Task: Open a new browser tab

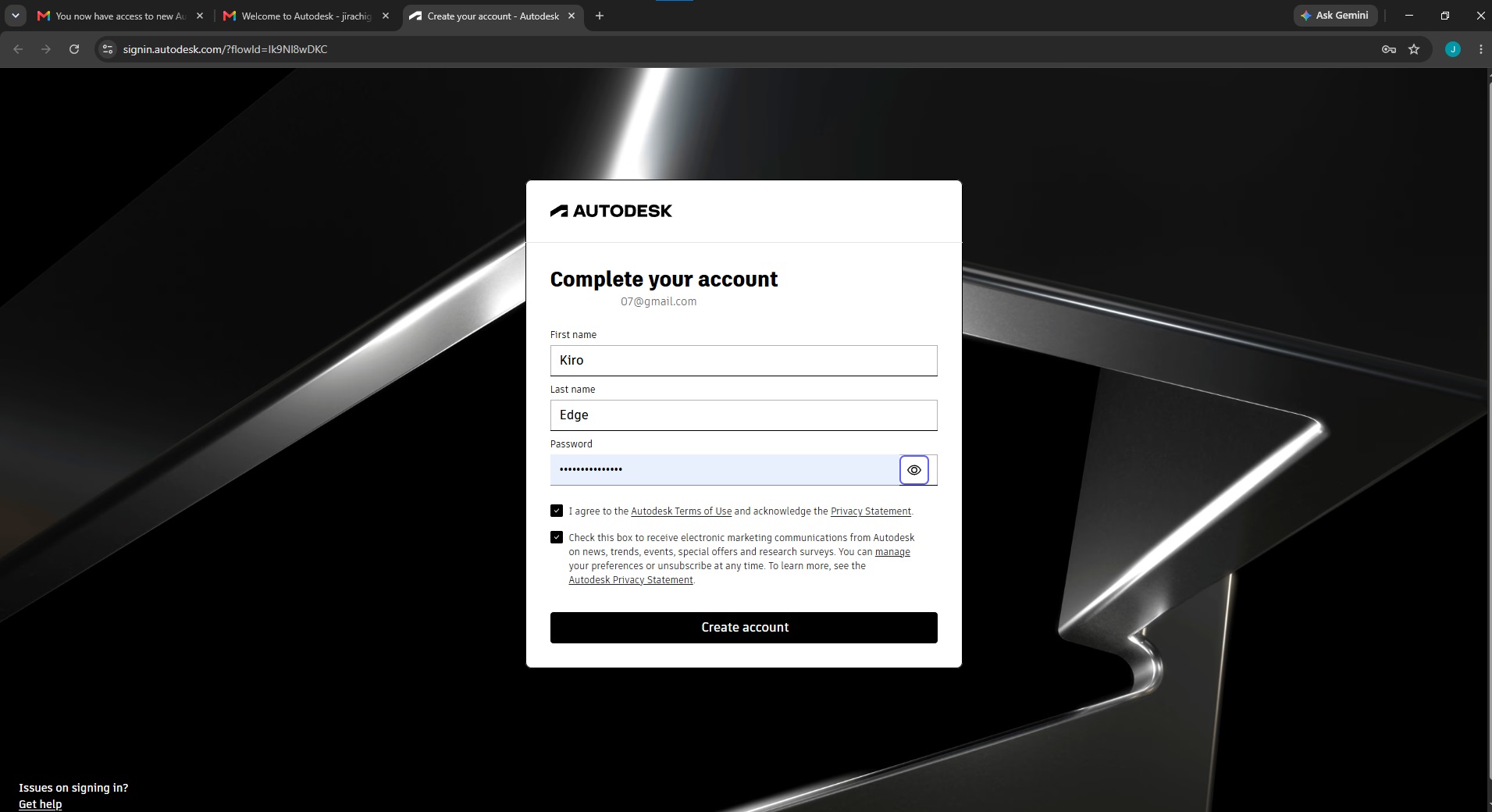Action: 600,16
